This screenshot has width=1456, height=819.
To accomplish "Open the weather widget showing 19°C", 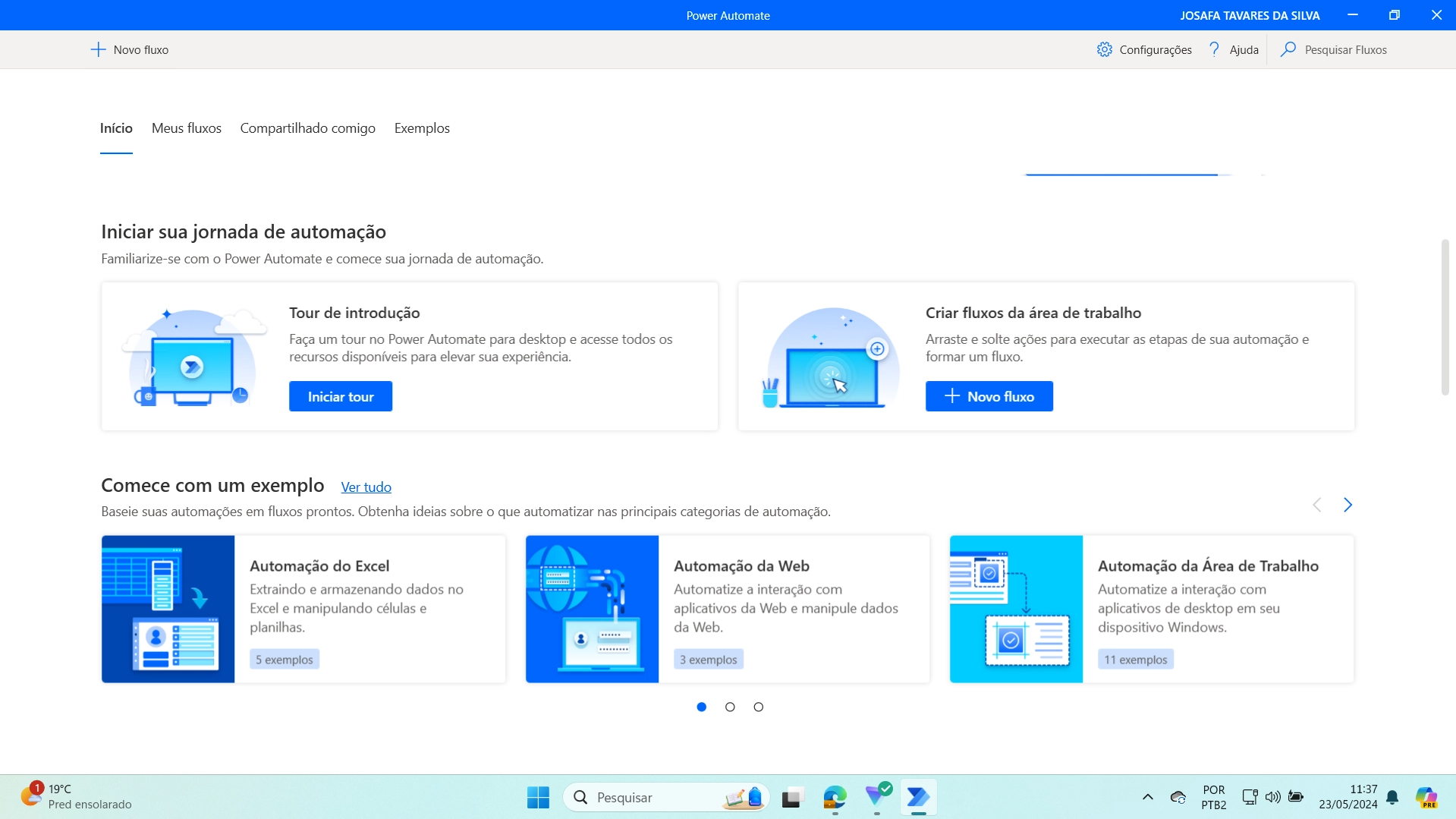I will click(76, 797).
